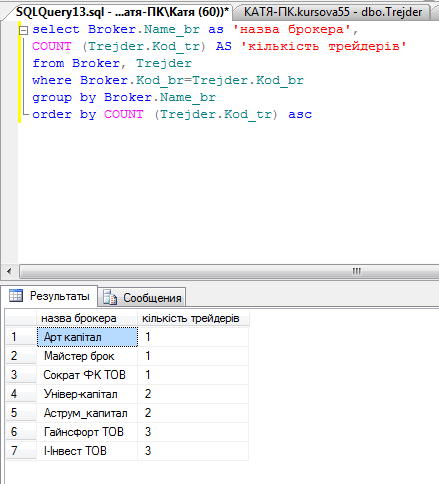Viewport: 439px width, 484px height.
Task: Click the 'Аструм_капитал' cell
Action: tap(87, 413)
